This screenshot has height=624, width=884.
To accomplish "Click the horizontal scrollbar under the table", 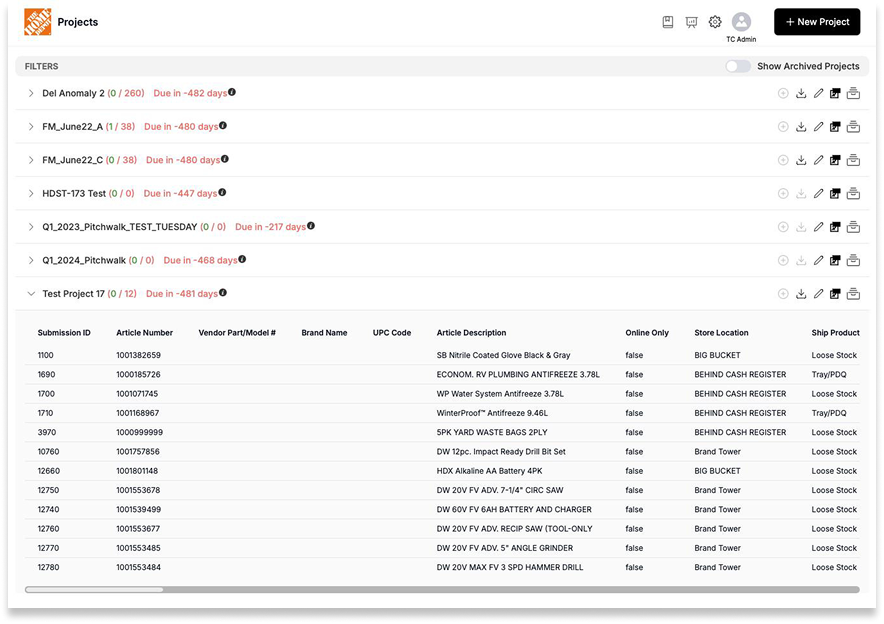I will pos(442,590).
